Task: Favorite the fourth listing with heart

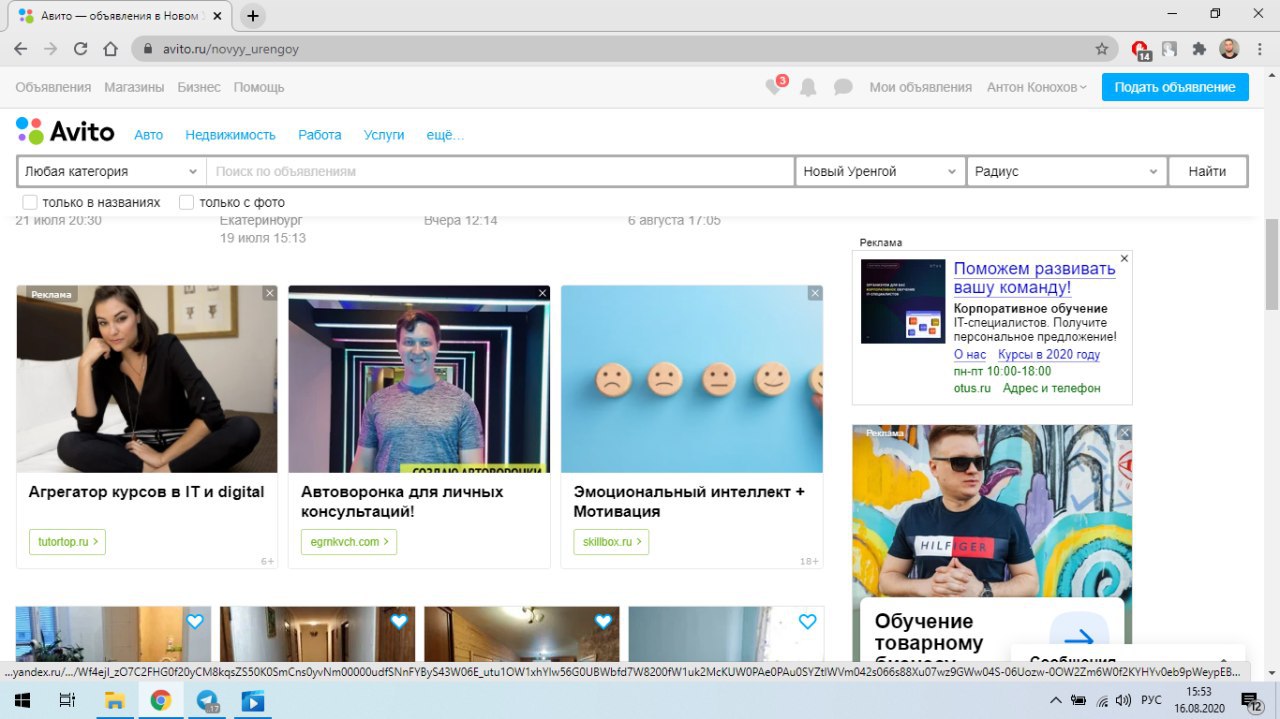Action: [807, 621]
